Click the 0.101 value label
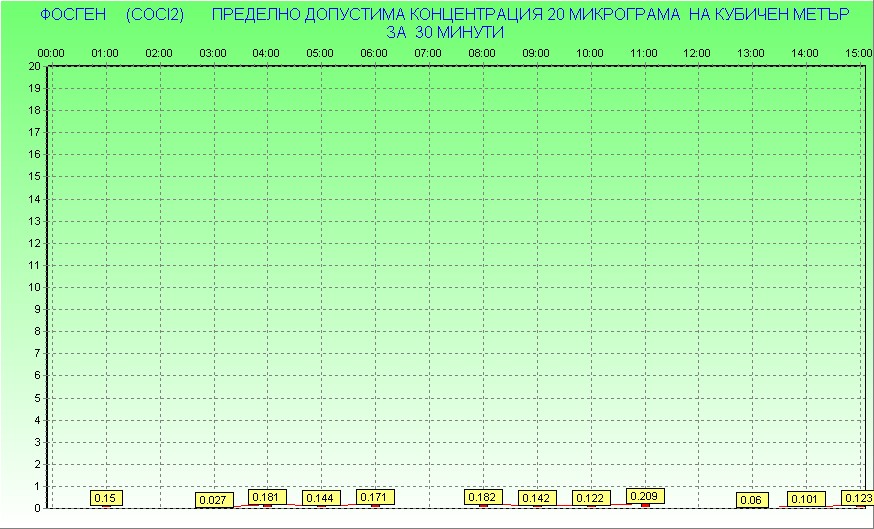Image resolution: width=874 pixels, height=529 pixels. click(805, 499)
